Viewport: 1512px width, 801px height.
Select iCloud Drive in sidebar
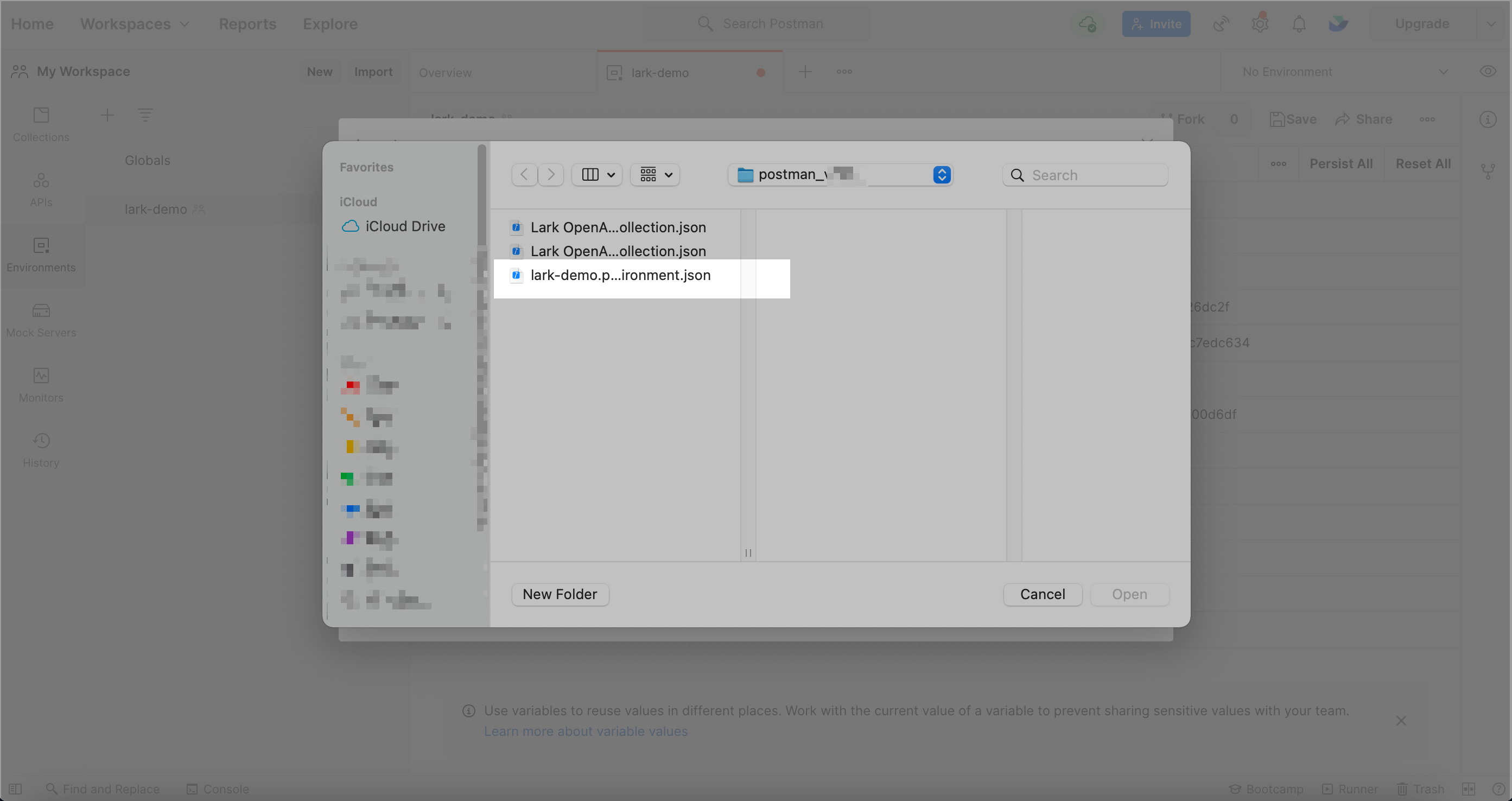point(404,226)
